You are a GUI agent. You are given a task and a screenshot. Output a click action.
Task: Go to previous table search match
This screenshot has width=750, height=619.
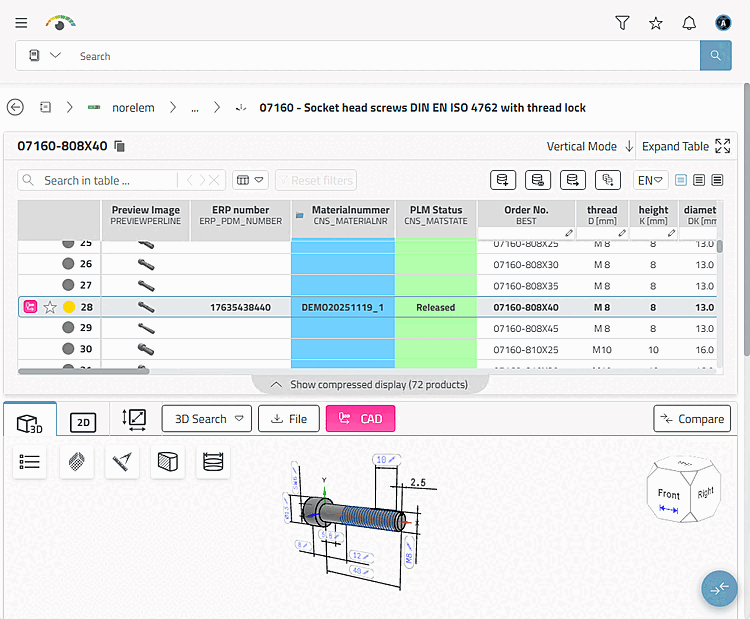click(190, 180)
